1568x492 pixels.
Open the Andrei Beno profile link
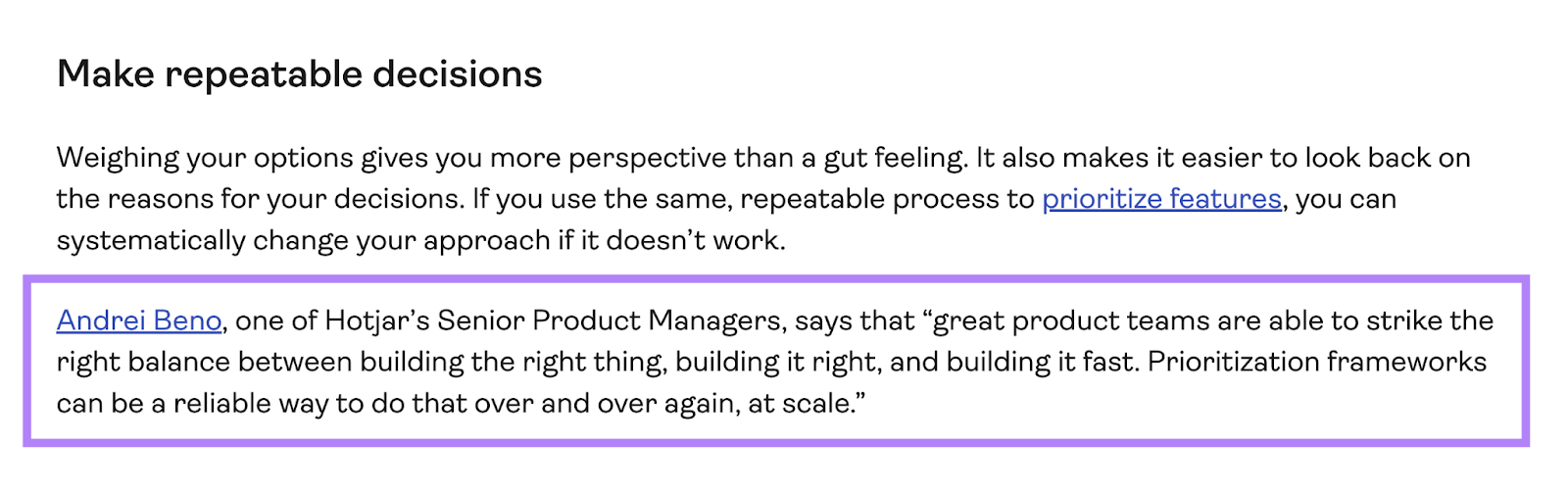pyautogui.click(x=139, y=320)
